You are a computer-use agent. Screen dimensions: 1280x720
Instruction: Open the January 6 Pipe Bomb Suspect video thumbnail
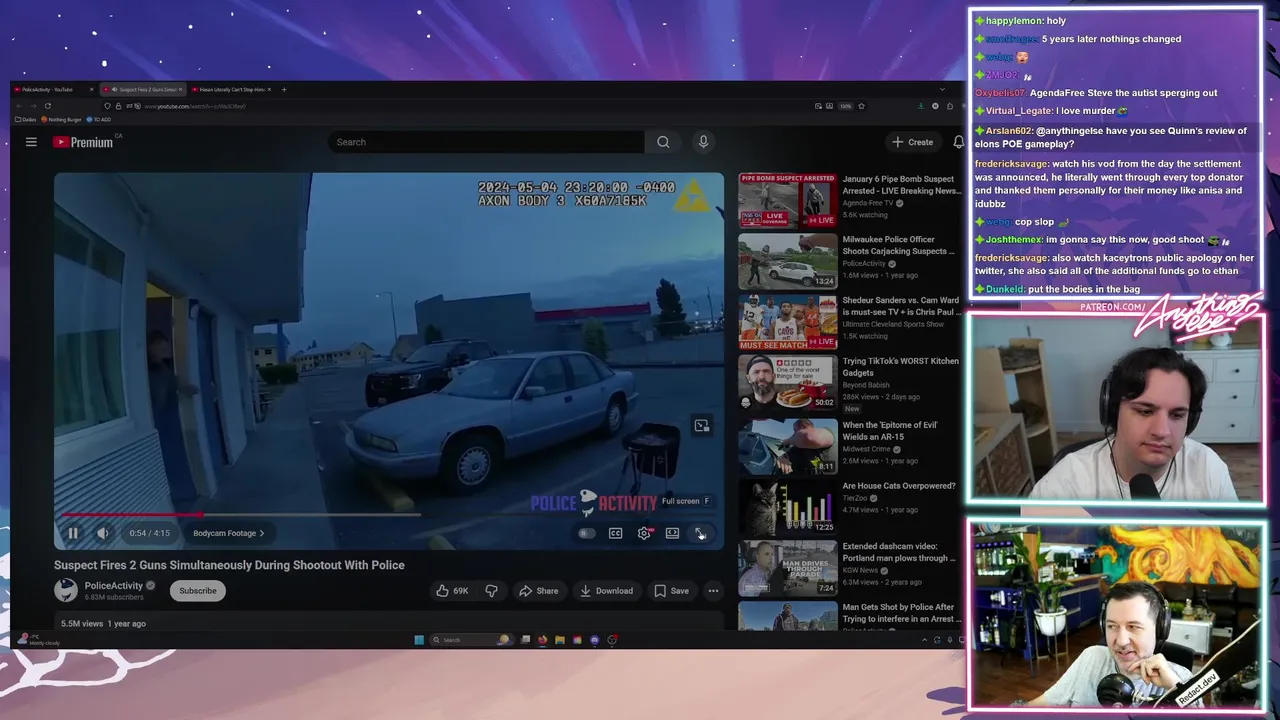pos(787,200)
